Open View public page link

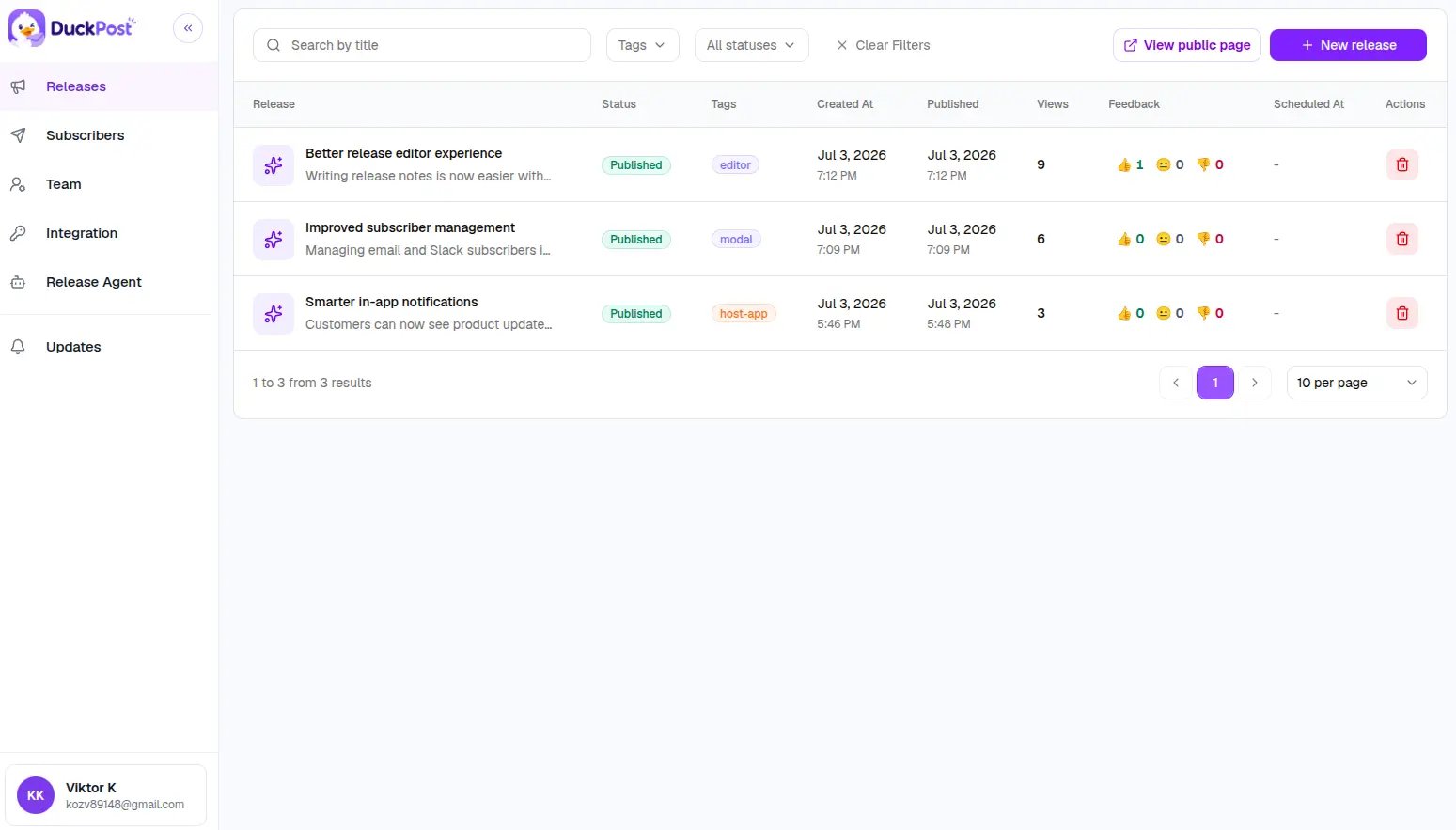1186,45
